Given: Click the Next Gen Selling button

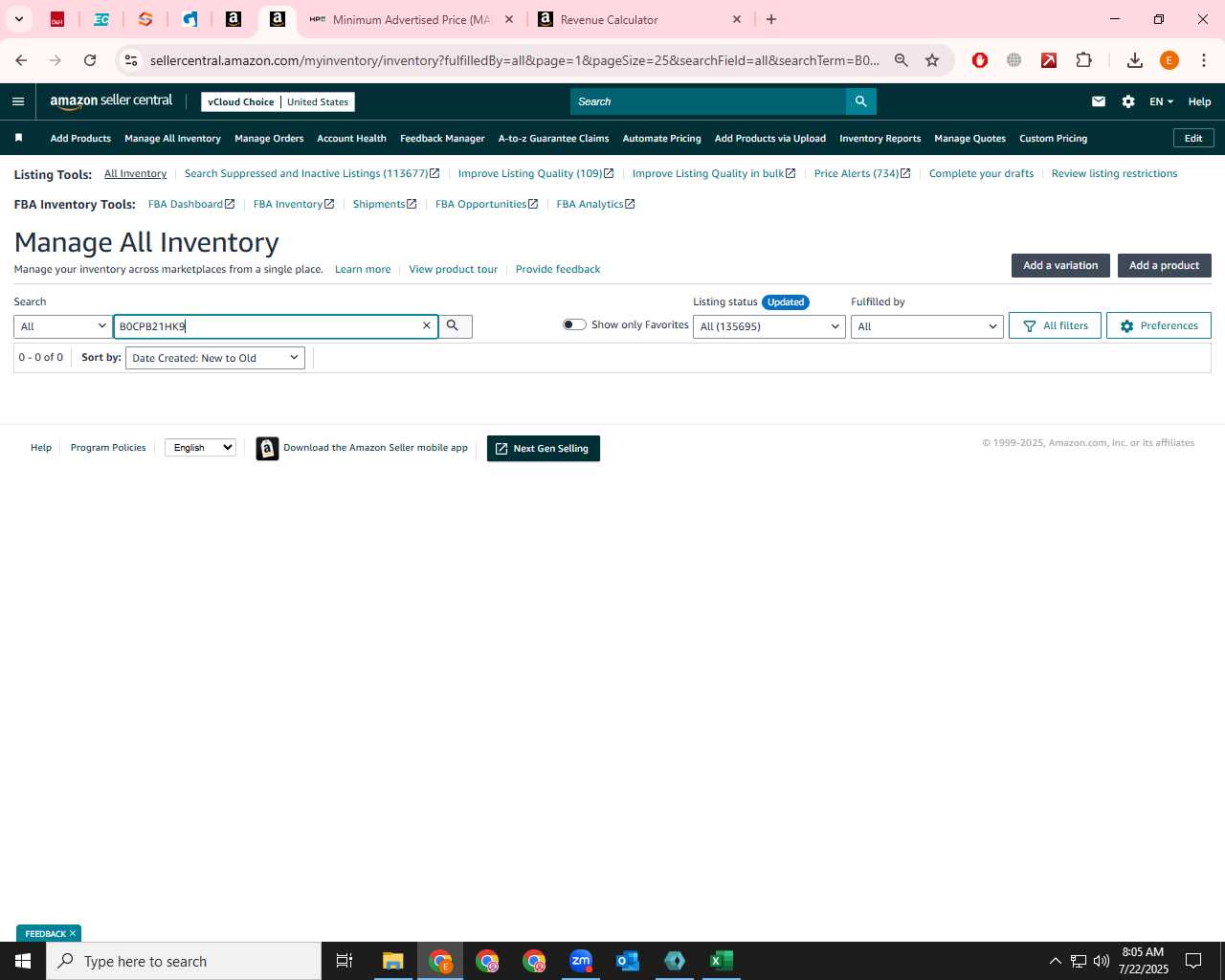Looking at the screenshot, I should (543, 448).
